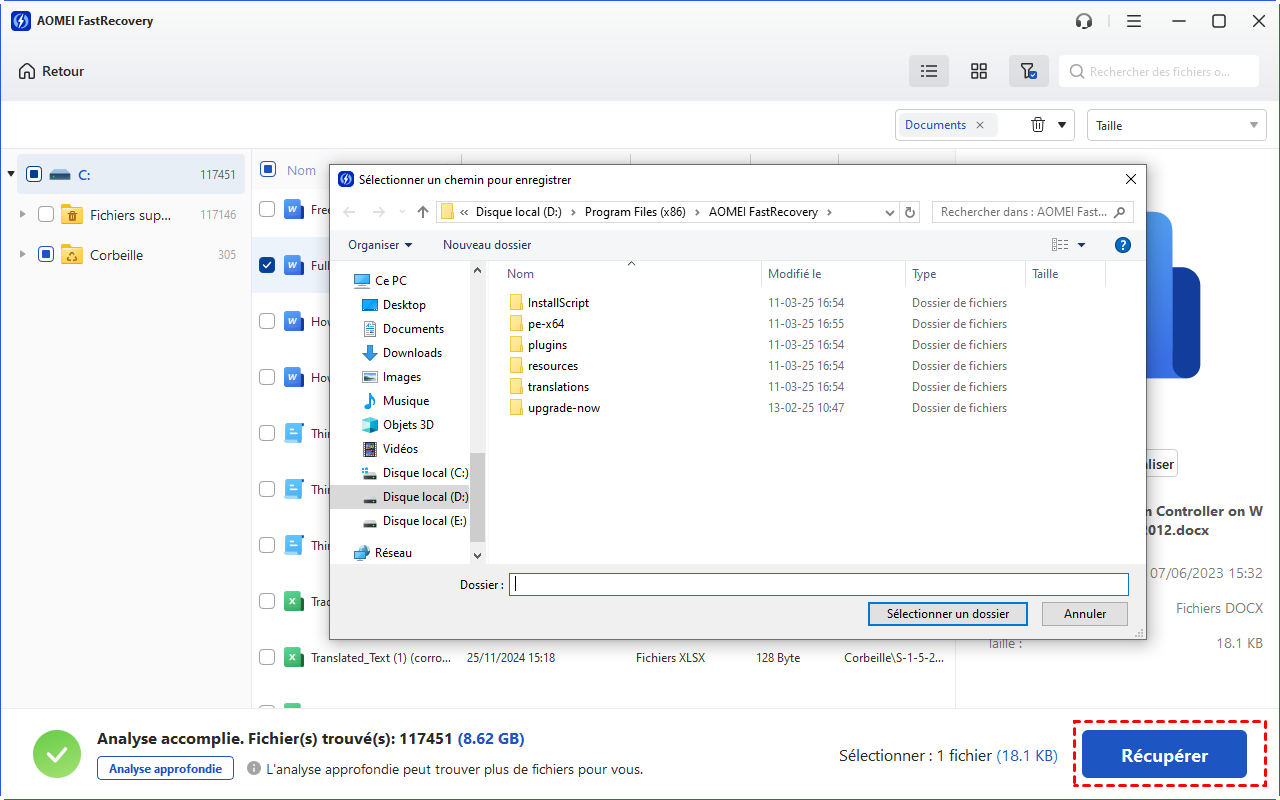
Task: Switch to list view icon
Action: pos(929,71)
